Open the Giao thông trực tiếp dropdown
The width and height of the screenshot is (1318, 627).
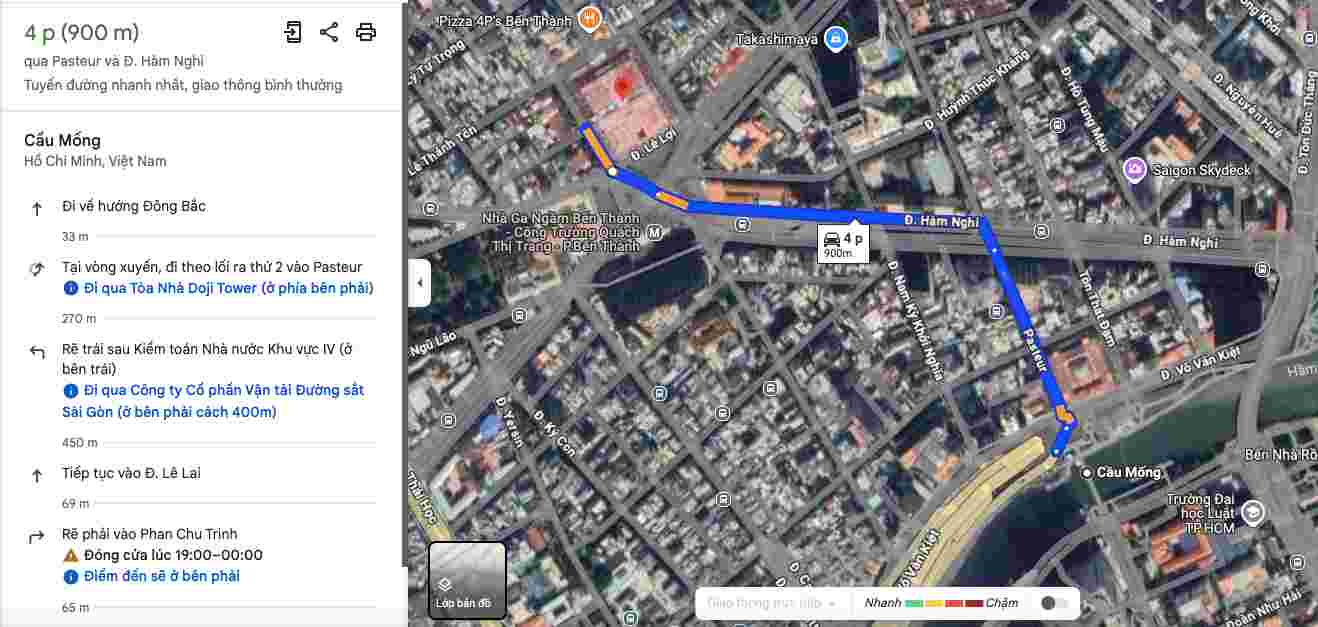click(x=770, y=603)
